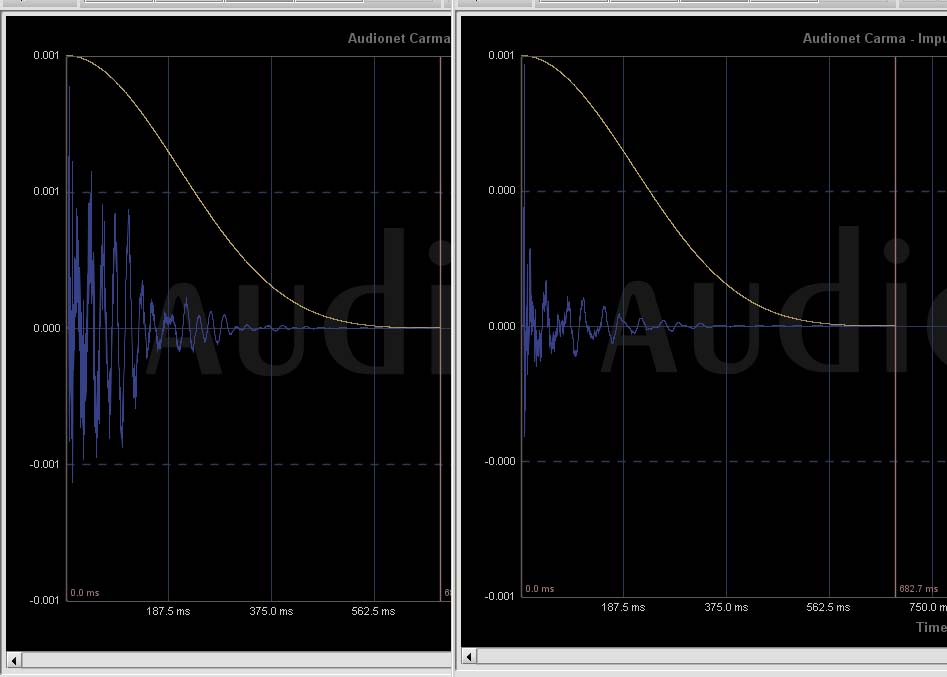947x677 pixels.
Task: Click the 375.0 ms axis label in right graph
Action: [726, 607]
